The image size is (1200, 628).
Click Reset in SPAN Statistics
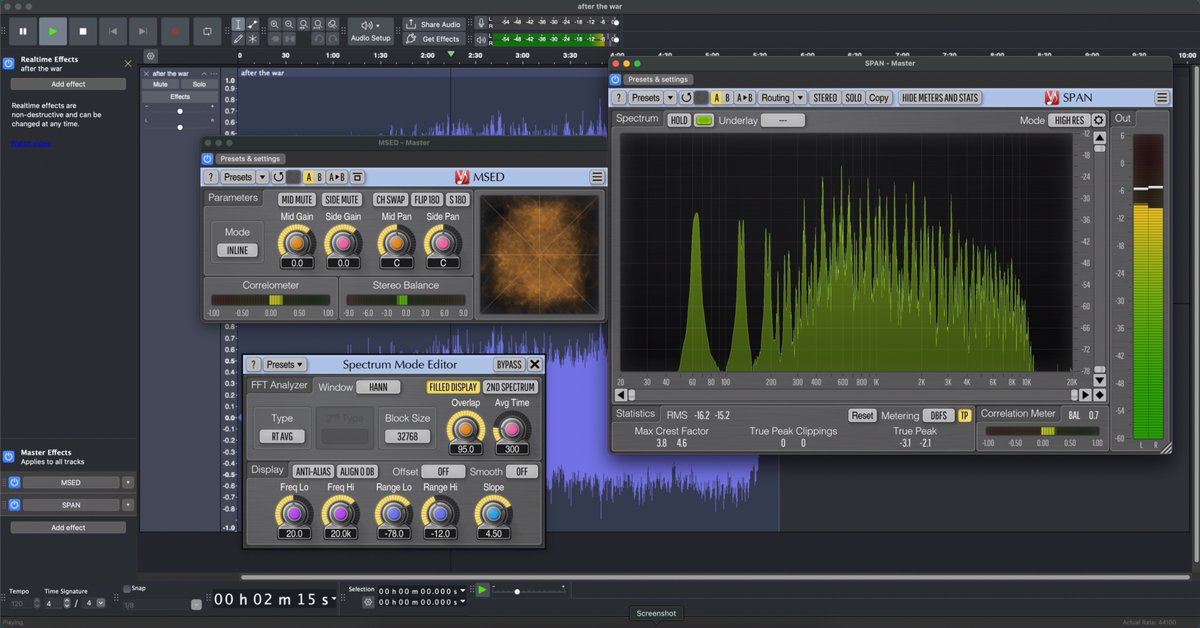[862, 415]
